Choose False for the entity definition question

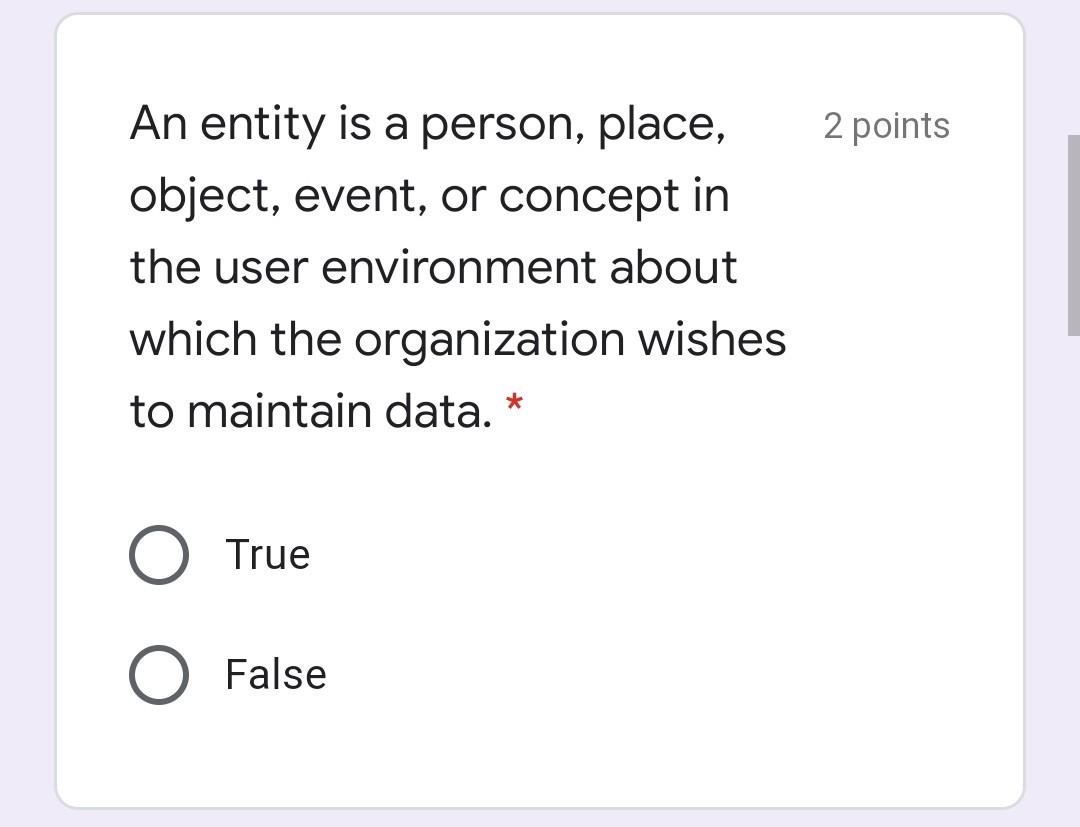point(158,674)
